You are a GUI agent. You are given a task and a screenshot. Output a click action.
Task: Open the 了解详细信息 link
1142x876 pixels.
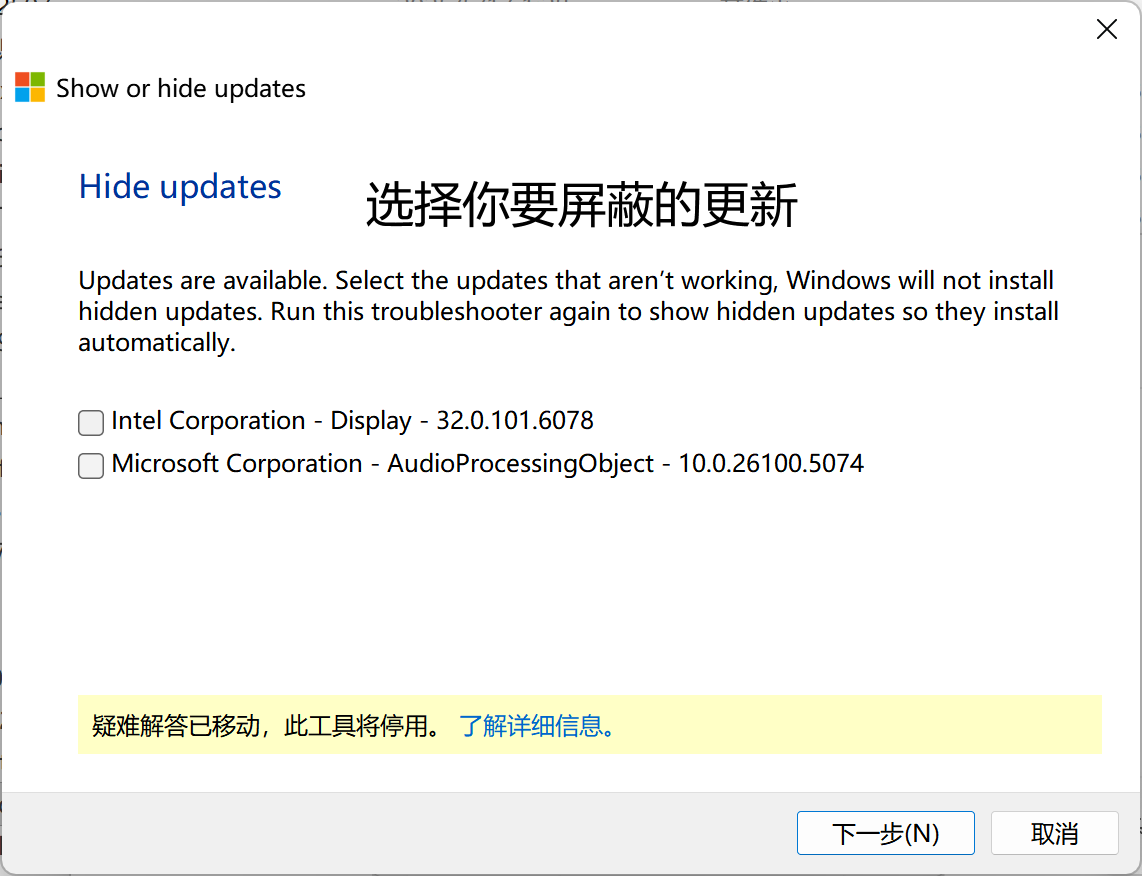[x=536, y=725]
